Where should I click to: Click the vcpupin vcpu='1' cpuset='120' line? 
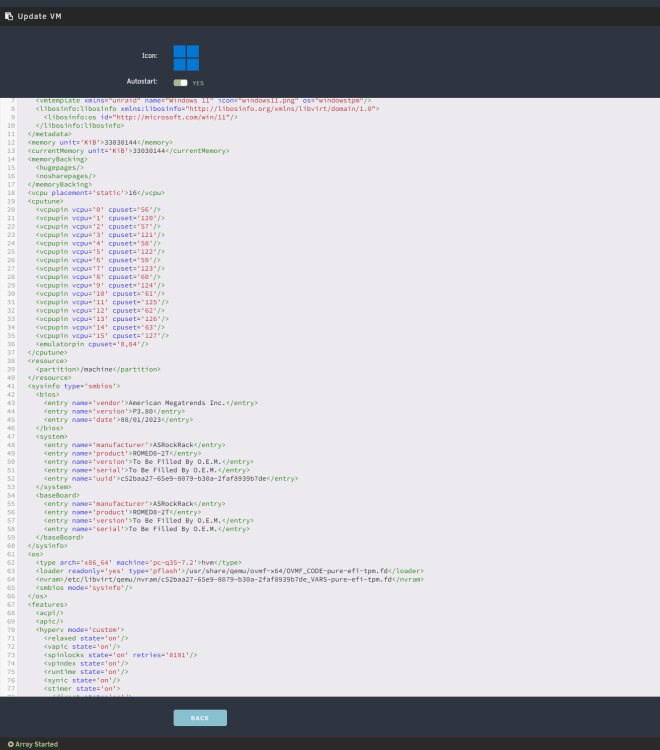pos(100,218)
